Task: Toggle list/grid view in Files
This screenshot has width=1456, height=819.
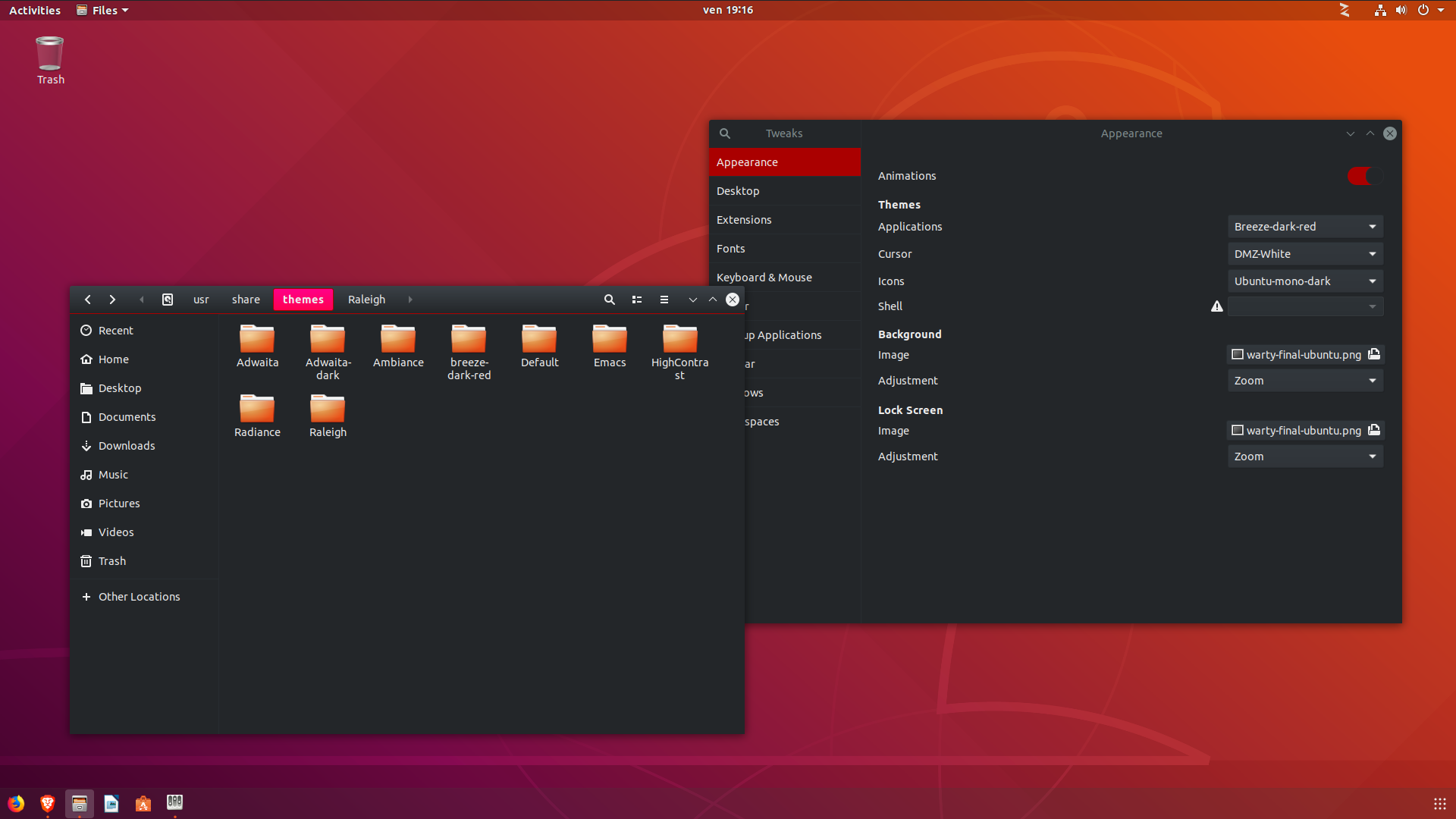Action: (637, 300)
